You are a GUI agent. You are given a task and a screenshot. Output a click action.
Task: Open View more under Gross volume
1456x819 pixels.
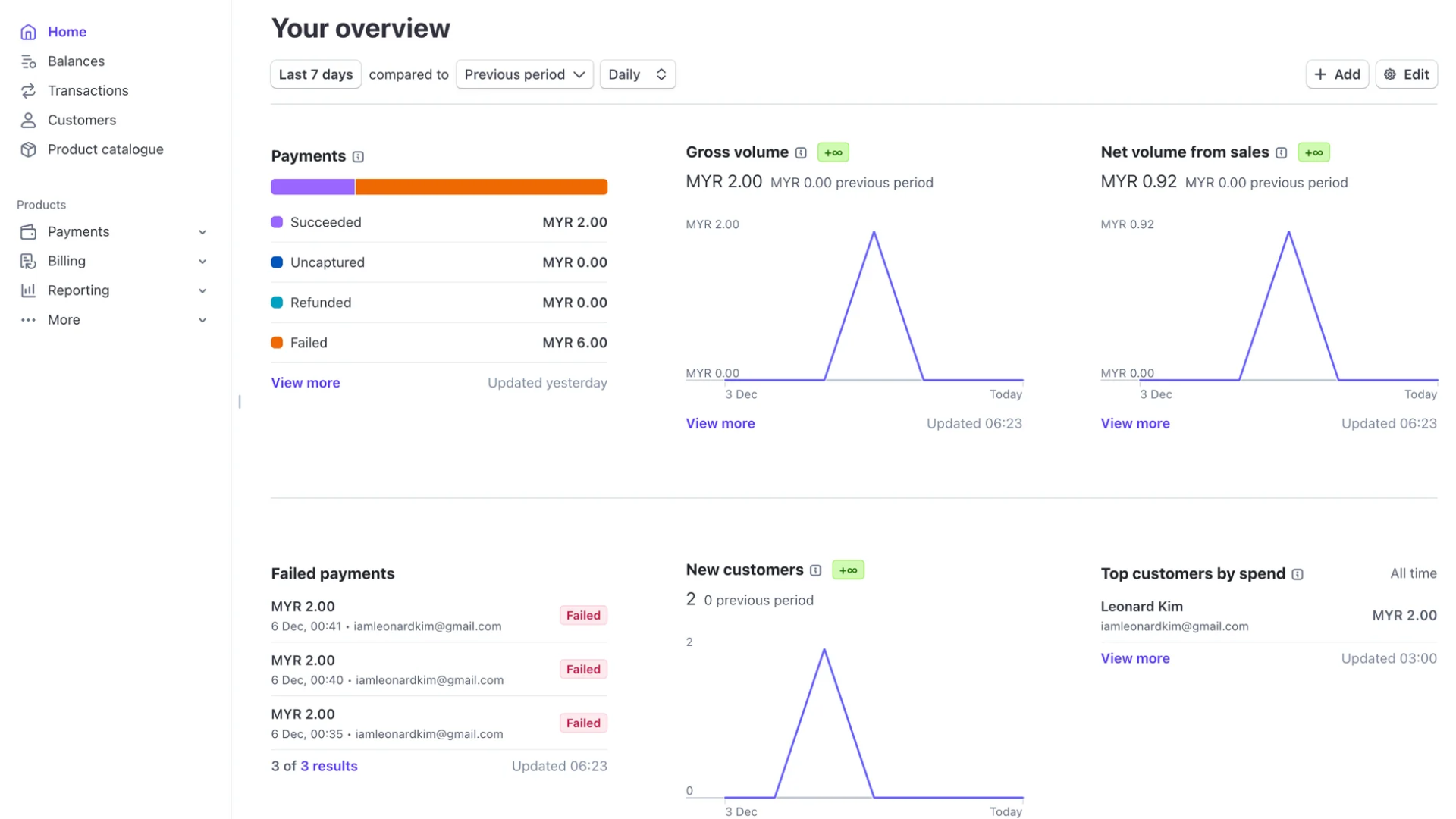[720, 424]
